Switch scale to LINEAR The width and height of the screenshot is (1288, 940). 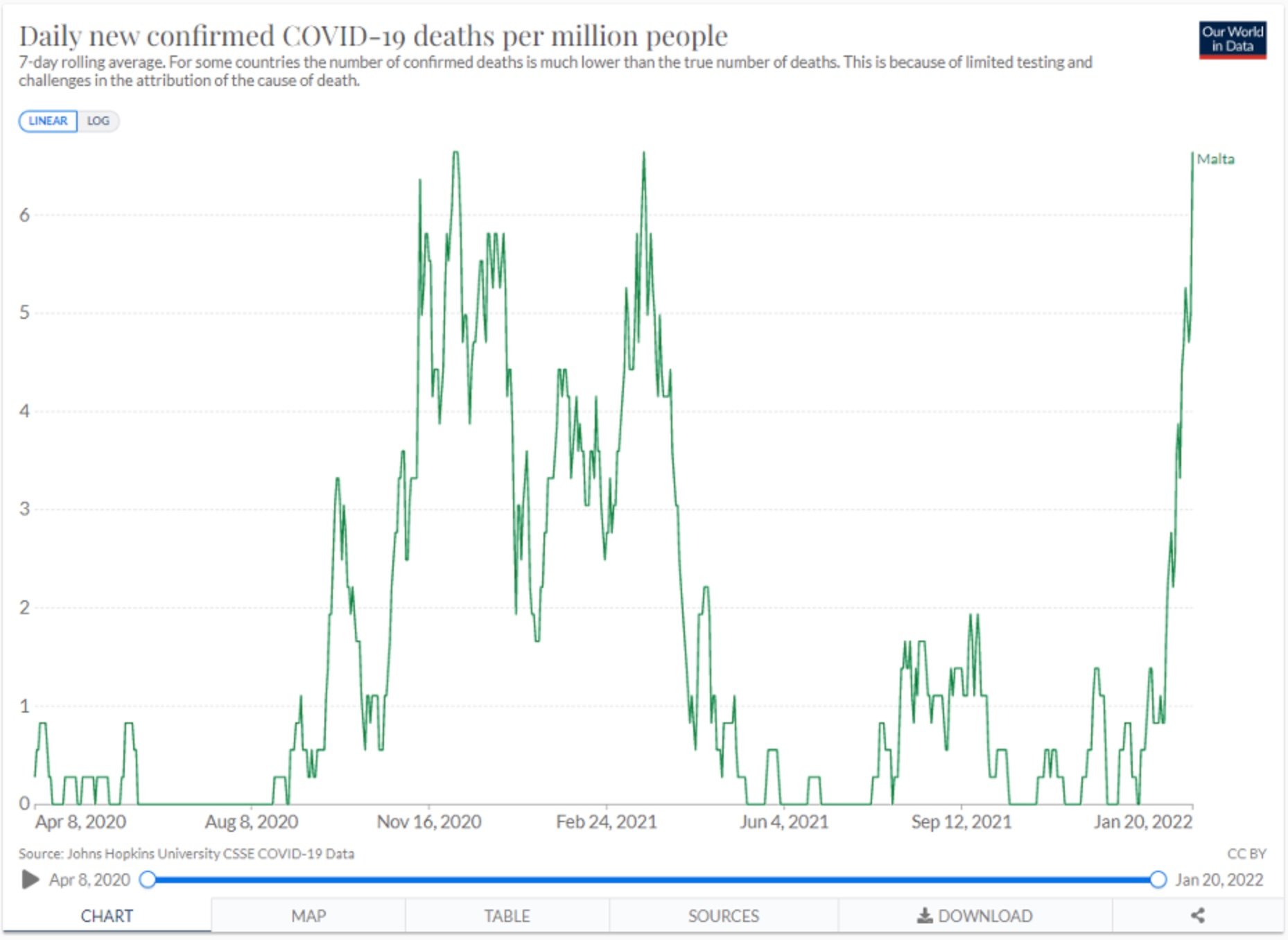pos(48,121)
